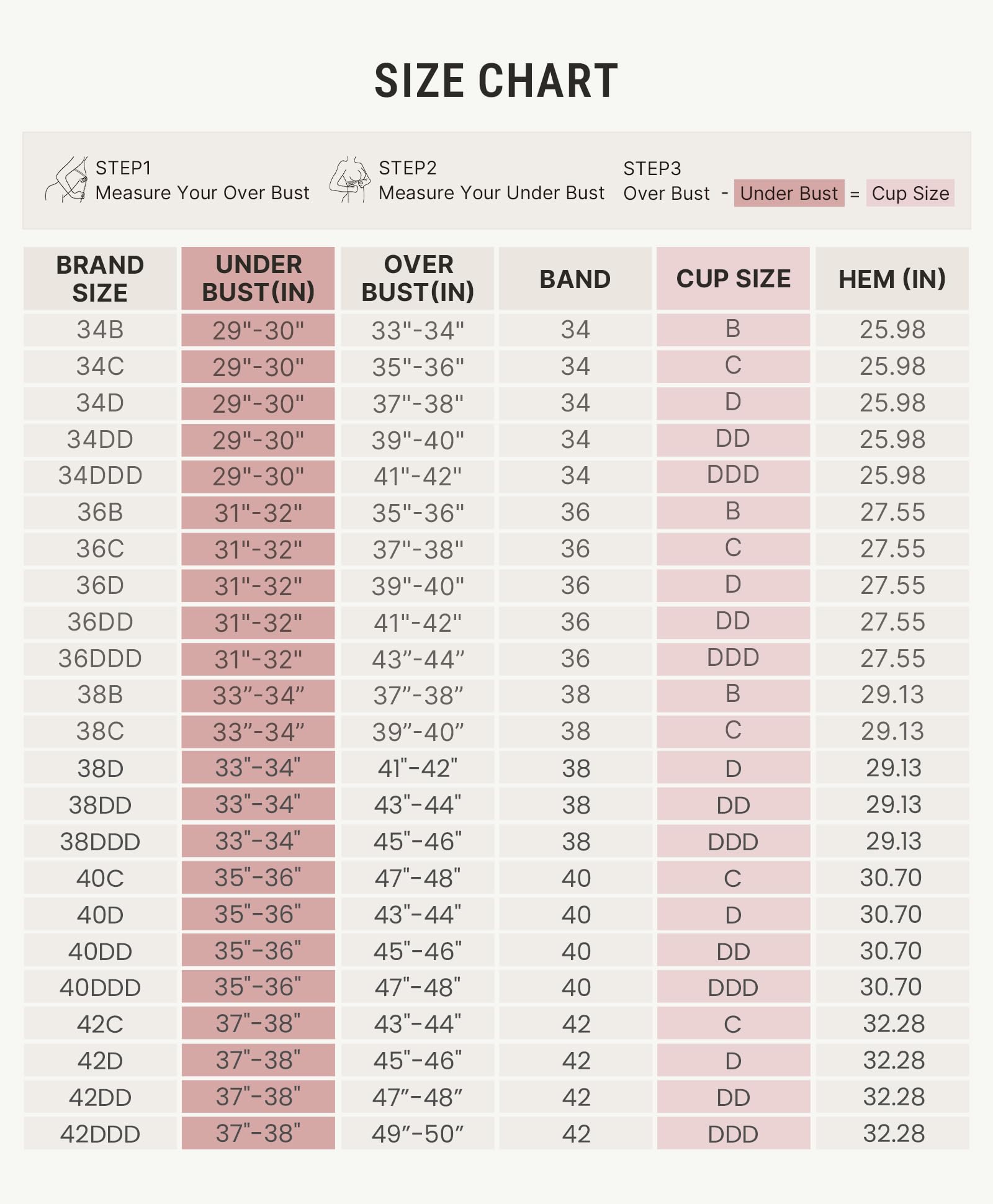Select the OVER BUST(IN) column header
This screenshot has width=993, height=1204.
click(418, 279)
